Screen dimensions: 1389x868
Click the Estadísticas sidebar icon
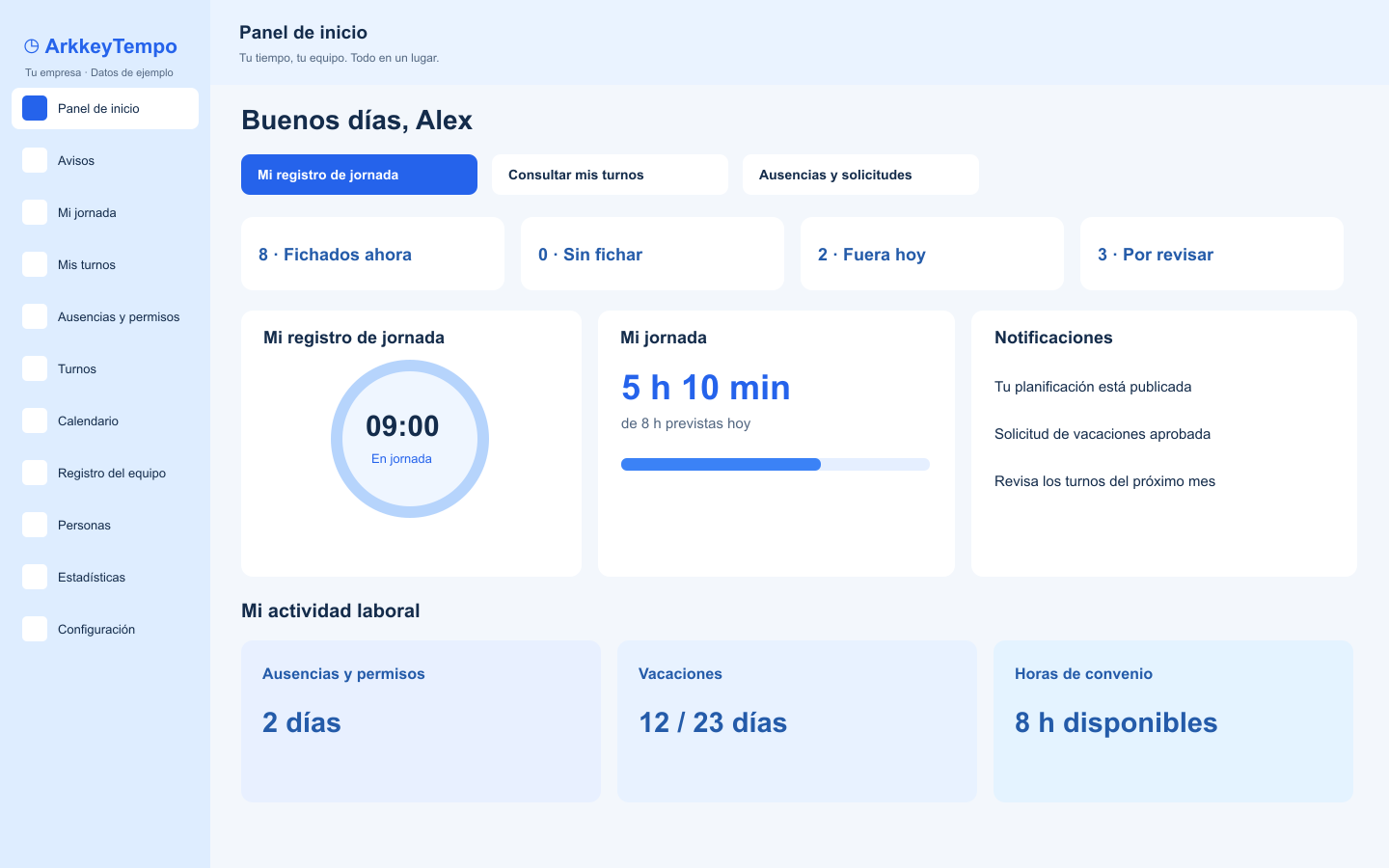(35, 577)
